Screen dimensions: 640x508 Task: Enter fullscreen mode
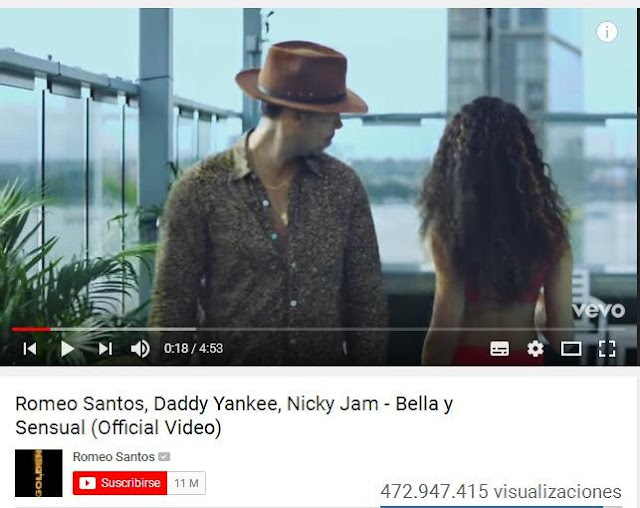[607, 349]
